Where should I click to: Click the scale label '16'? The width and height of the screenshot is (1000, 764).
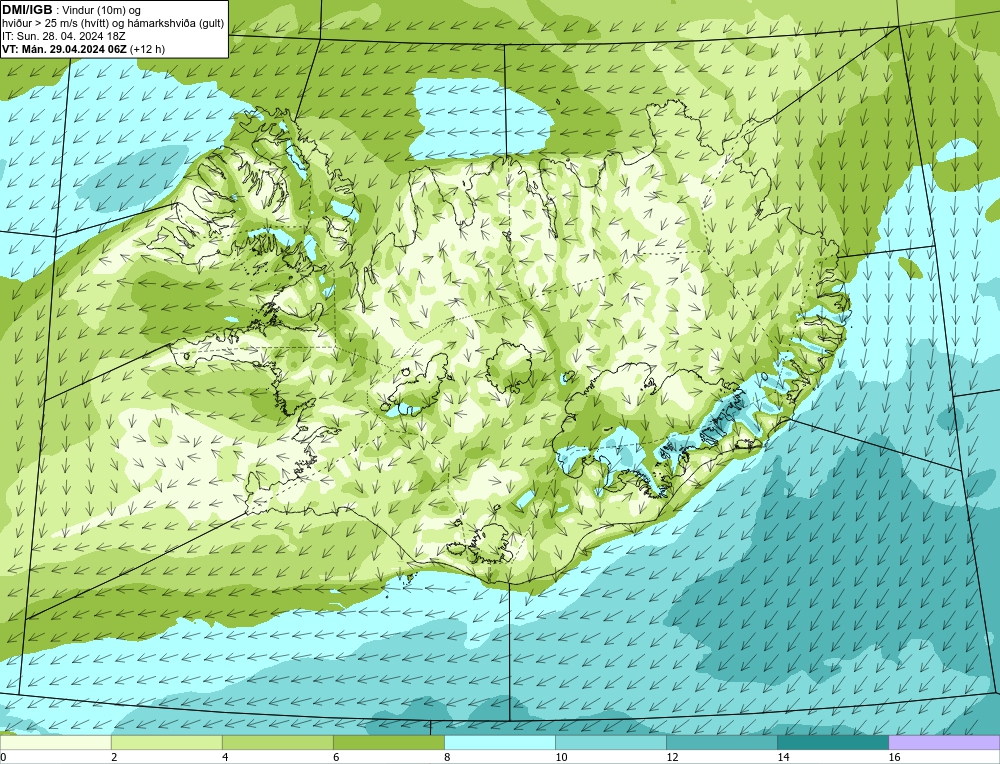tap(893, 757)
